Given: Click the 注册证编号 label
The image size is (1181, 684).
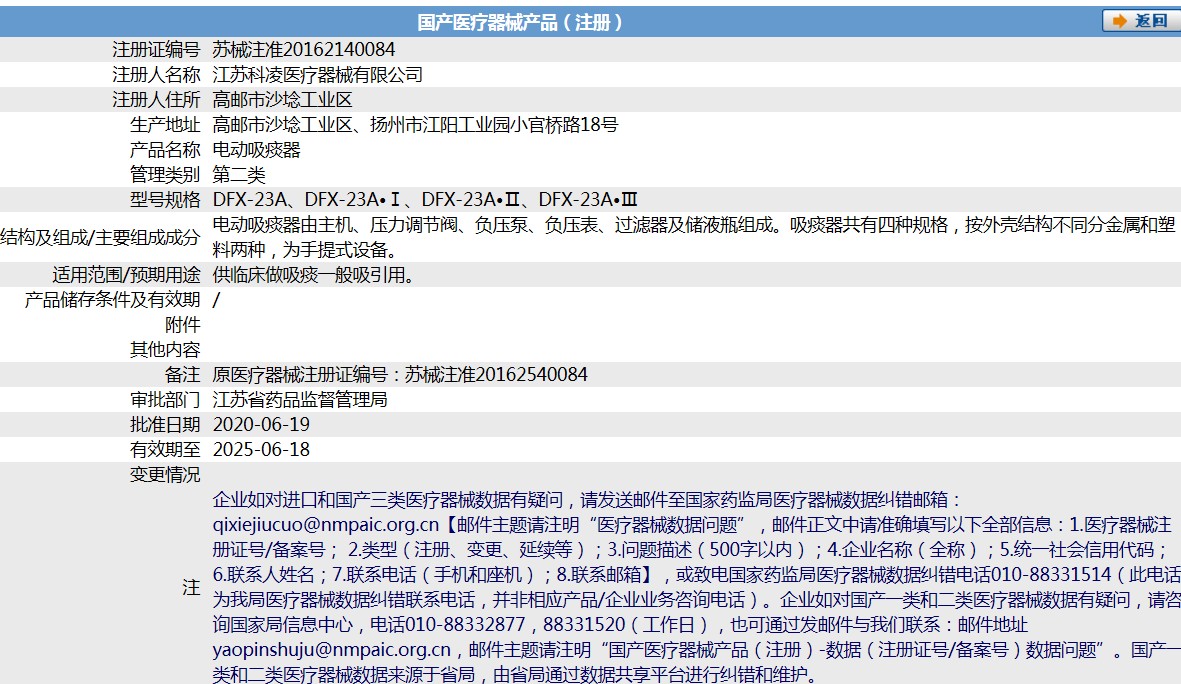Looking at the screenshot, I should pyautogui.click(x=156, y=50).
